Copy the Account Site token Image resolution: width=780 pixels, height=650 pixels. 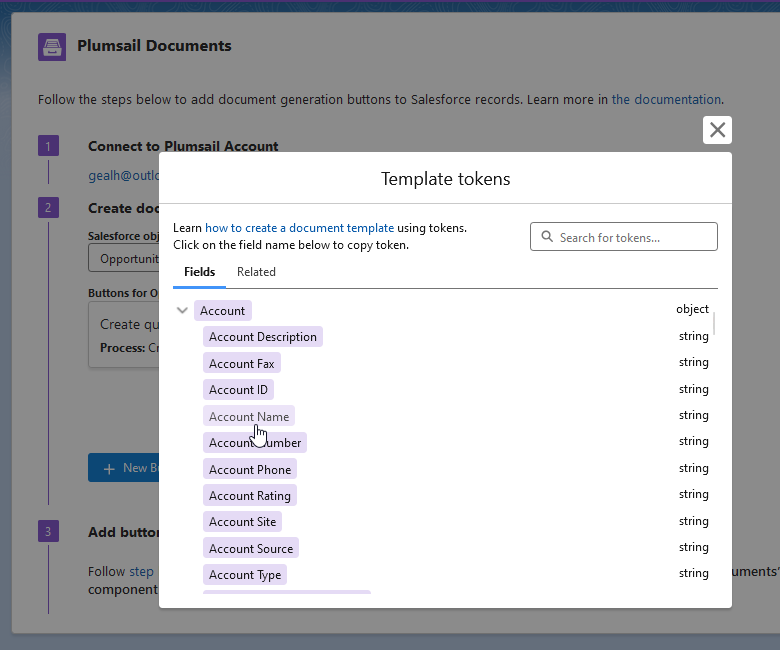[x=242, y=522]
